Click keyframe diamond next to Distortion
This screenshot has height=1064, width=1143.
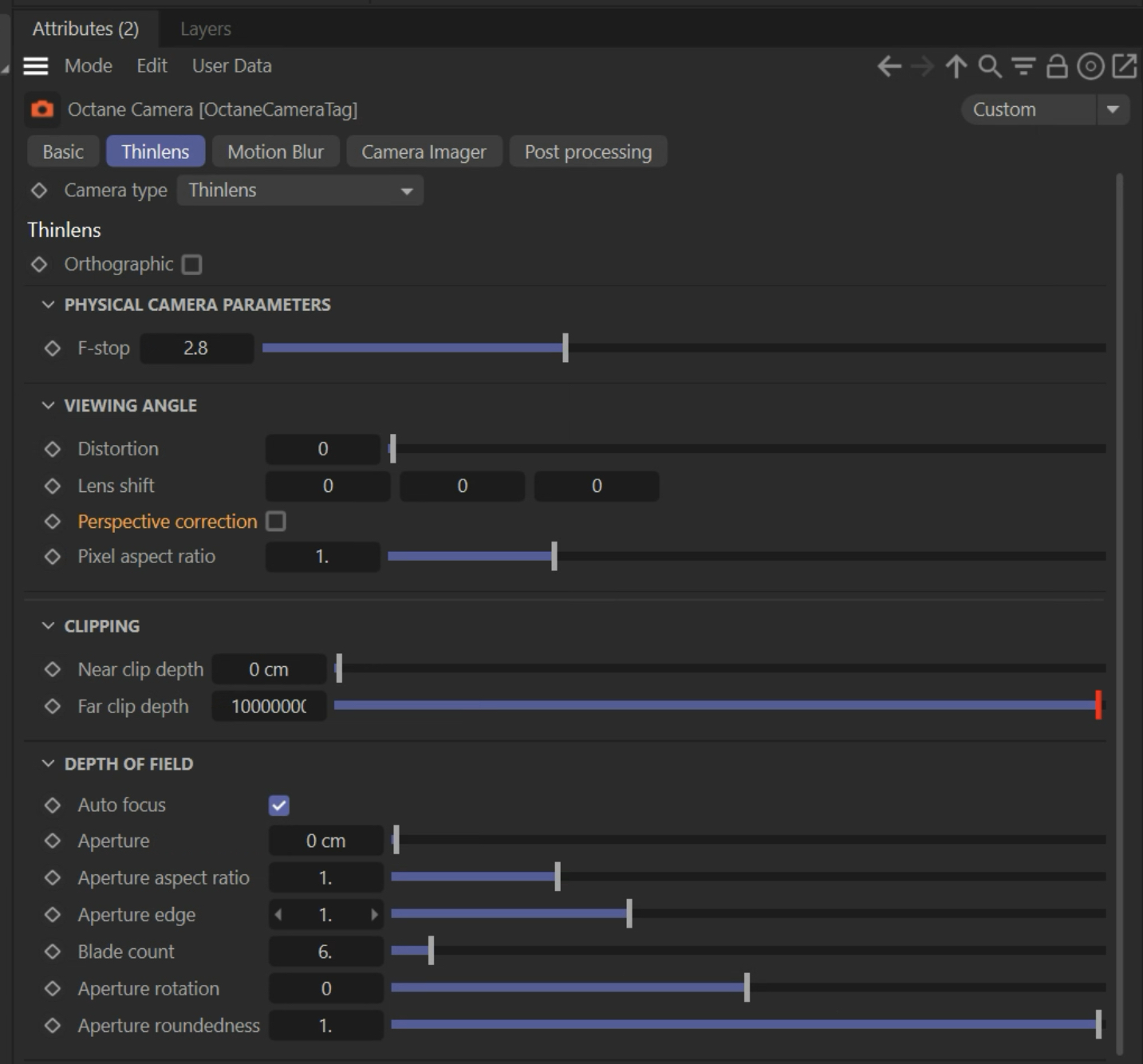[53, 449]
